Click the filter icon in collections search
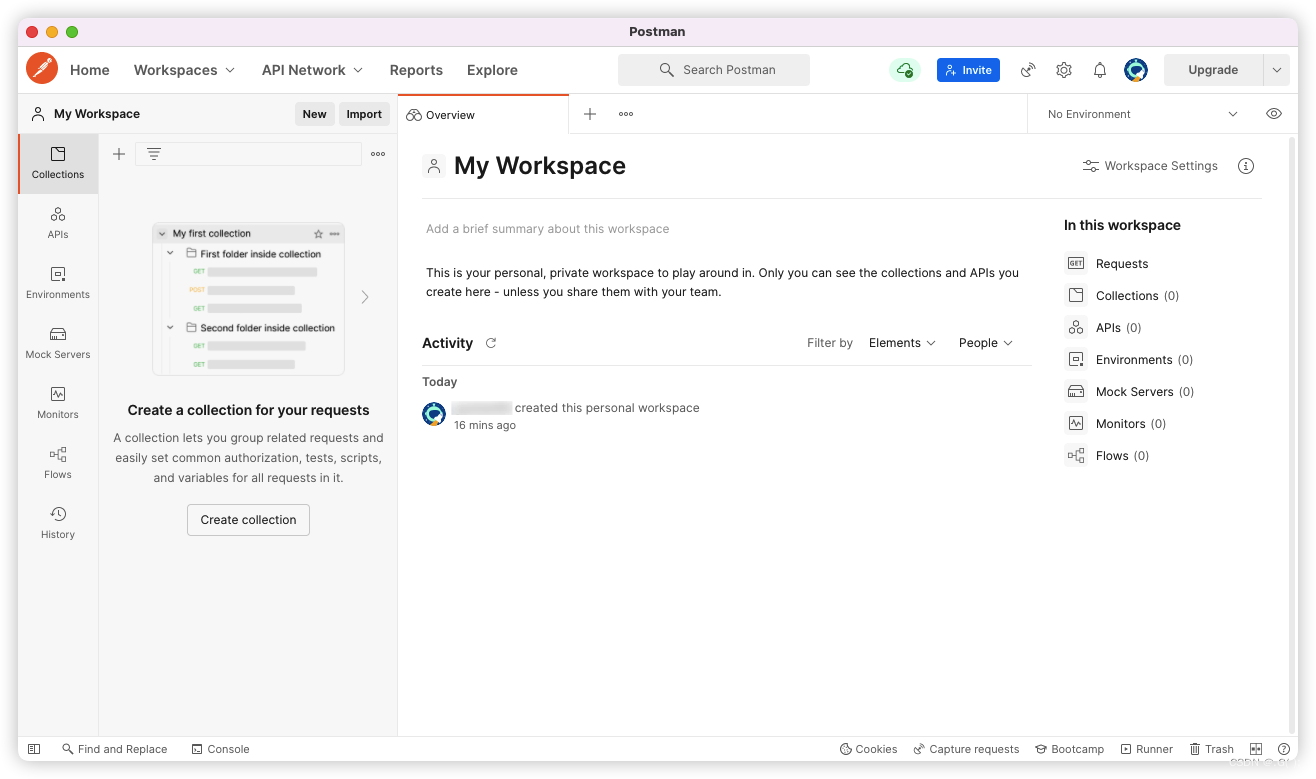 coord(154,154)
